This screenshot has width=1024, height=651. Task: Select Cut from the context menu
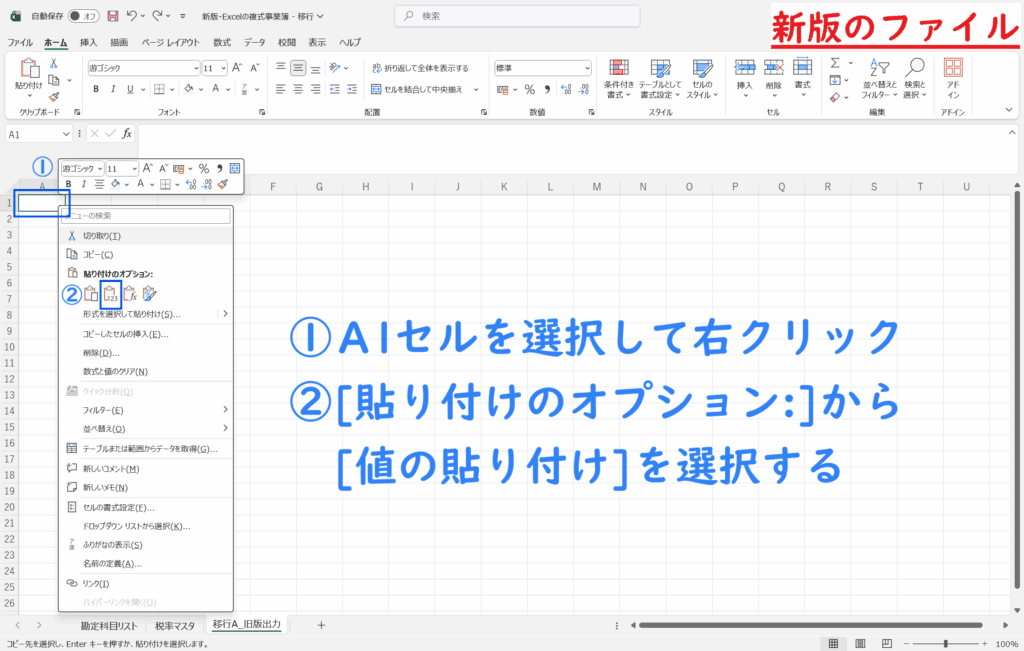pos(102,236)
